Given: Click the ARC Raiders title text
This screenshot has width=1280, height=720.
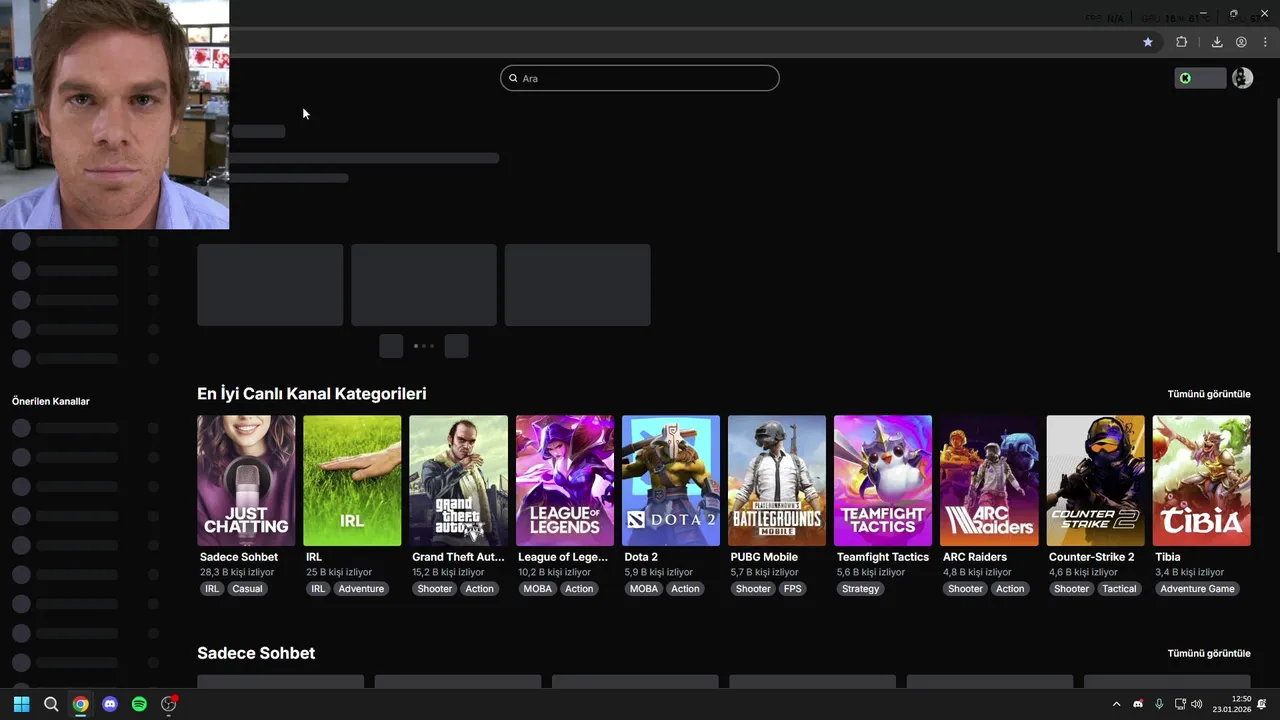Looking at the screenshot, I should pyautogui.click(x=975, y=557).
